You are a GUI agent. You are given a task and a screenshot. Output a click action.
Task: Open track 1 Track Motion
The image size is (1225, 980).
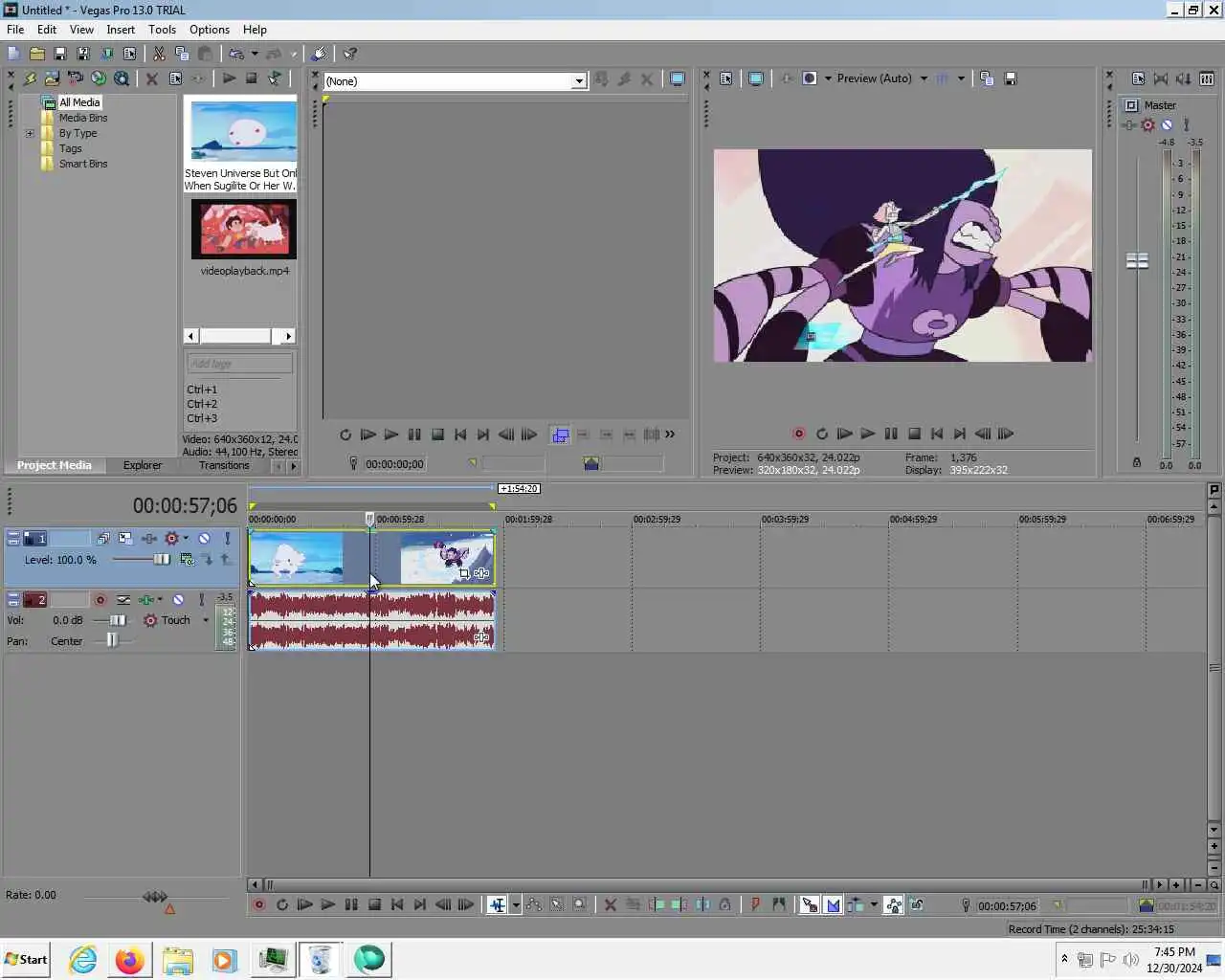tap(125, 539)
